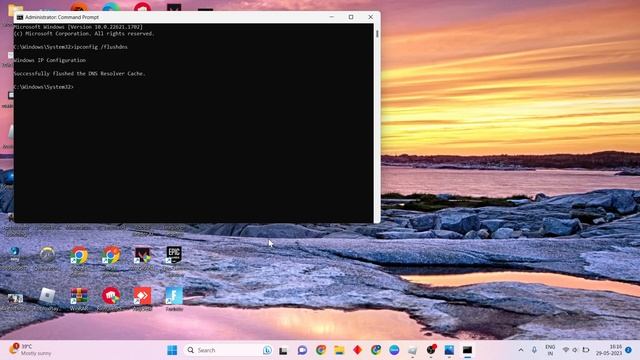Show hidden system tray icons
Screen dimensions: 640x360
pos(521,350)
